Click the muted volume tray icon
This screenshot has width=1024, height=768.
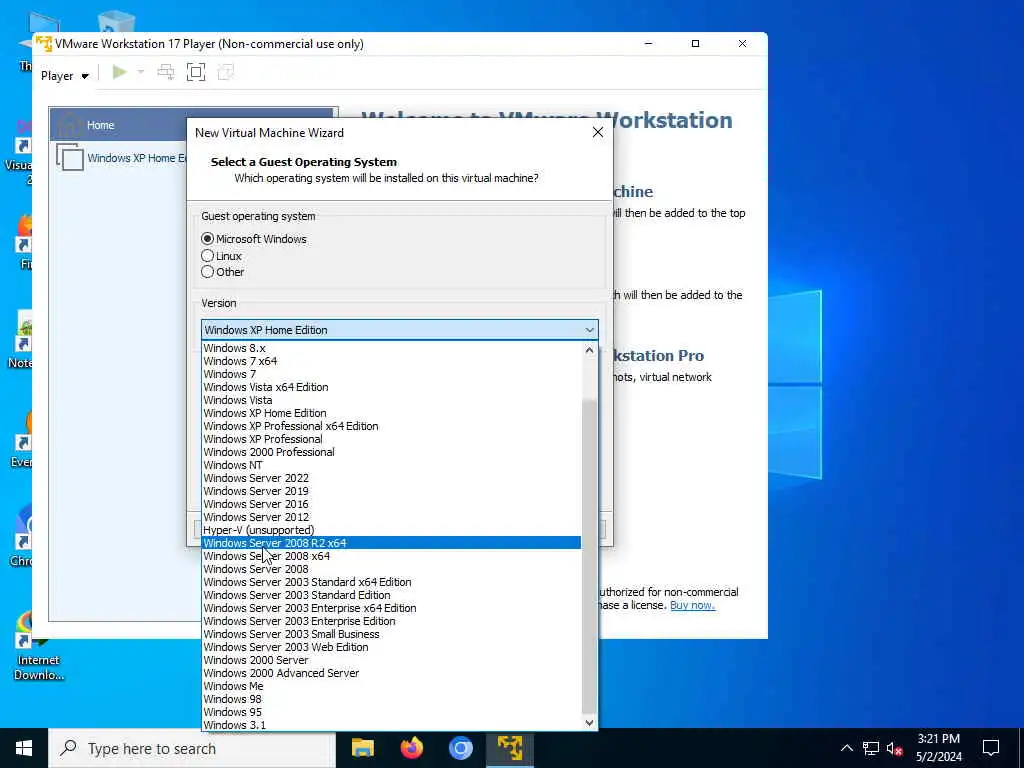pyautogui.click(x=894, y=748)
